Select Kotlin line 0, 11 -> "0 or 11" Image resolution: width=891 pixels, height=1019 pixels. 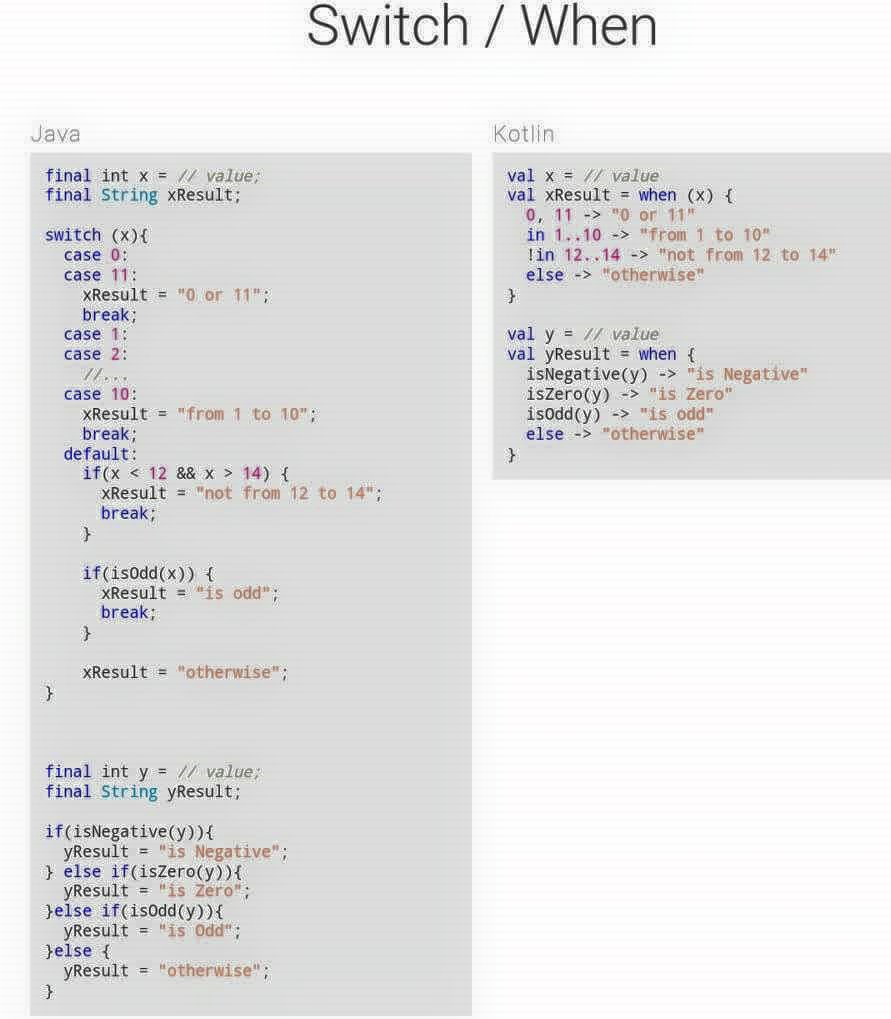pyautogui.click(x=610, y=215)
